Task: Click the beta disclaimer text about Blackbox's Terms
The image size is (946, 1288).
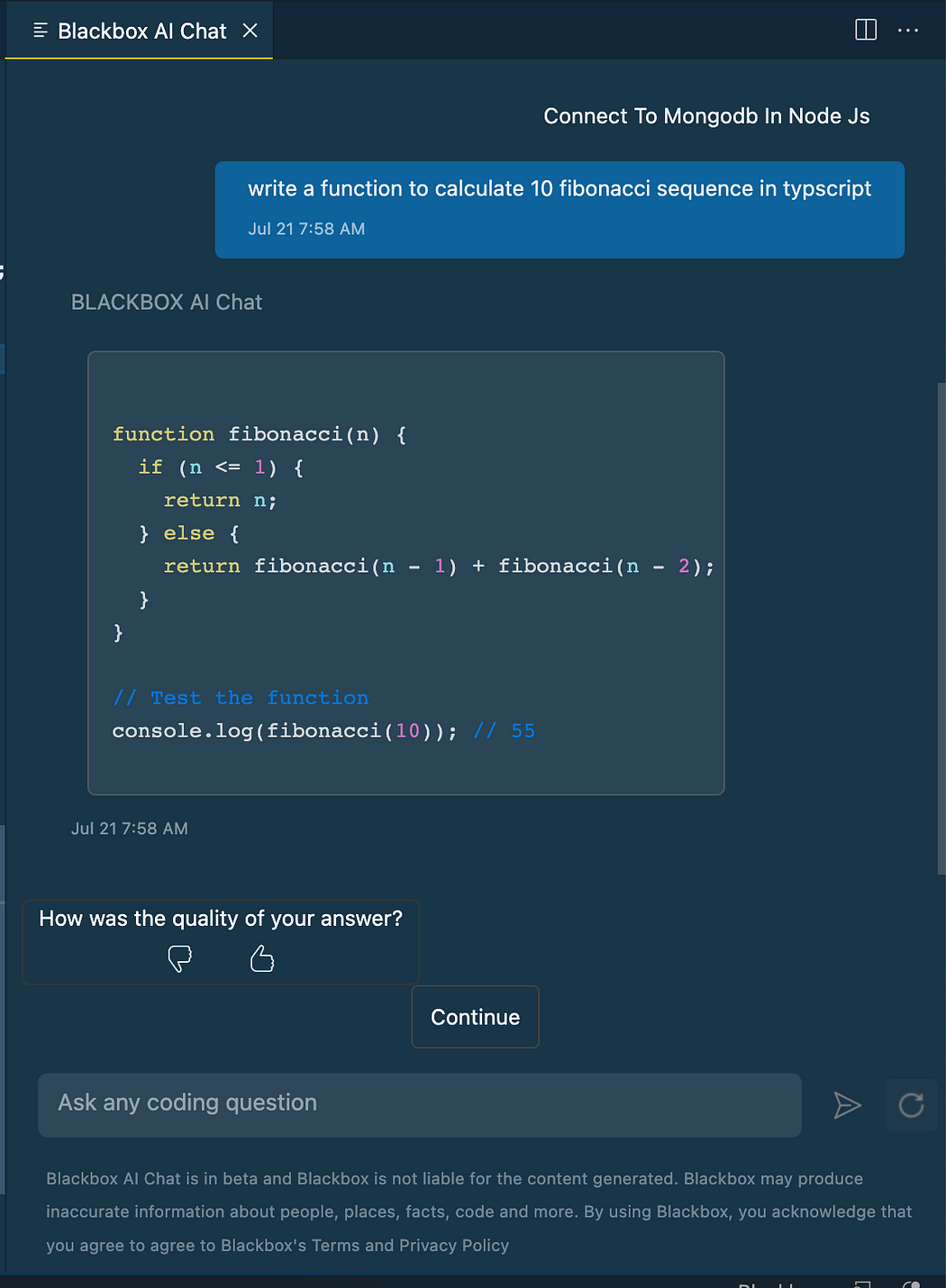Action: (x=479, y=1212)
